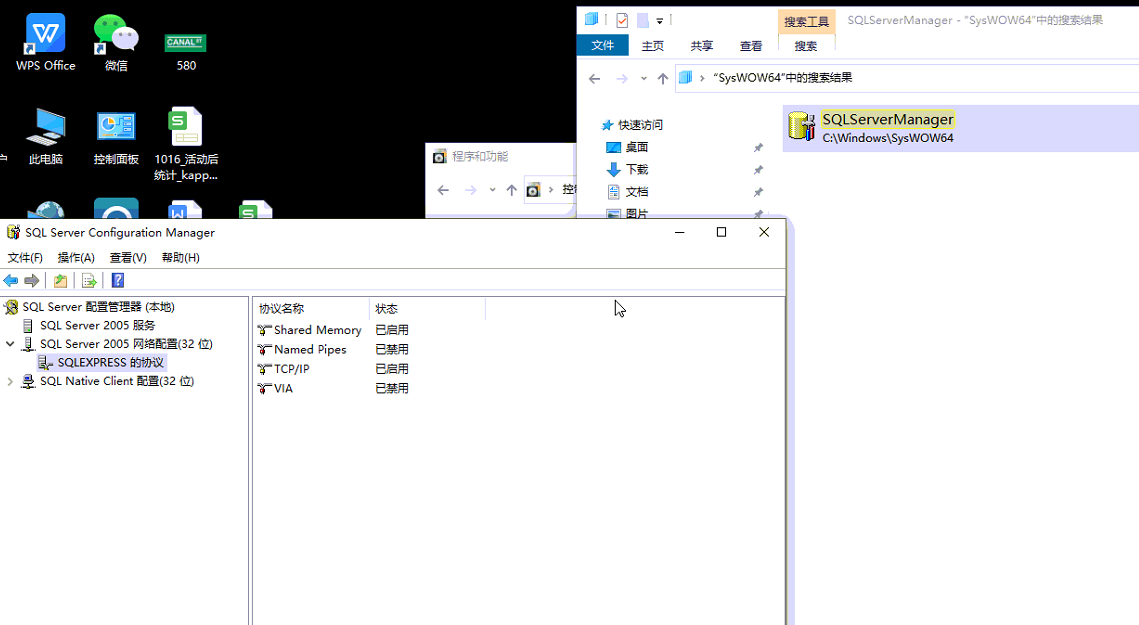Viewport: 1139px width, 625px height.
Task: Click the 搜索工具 contextual tab header
Action: 806,22
